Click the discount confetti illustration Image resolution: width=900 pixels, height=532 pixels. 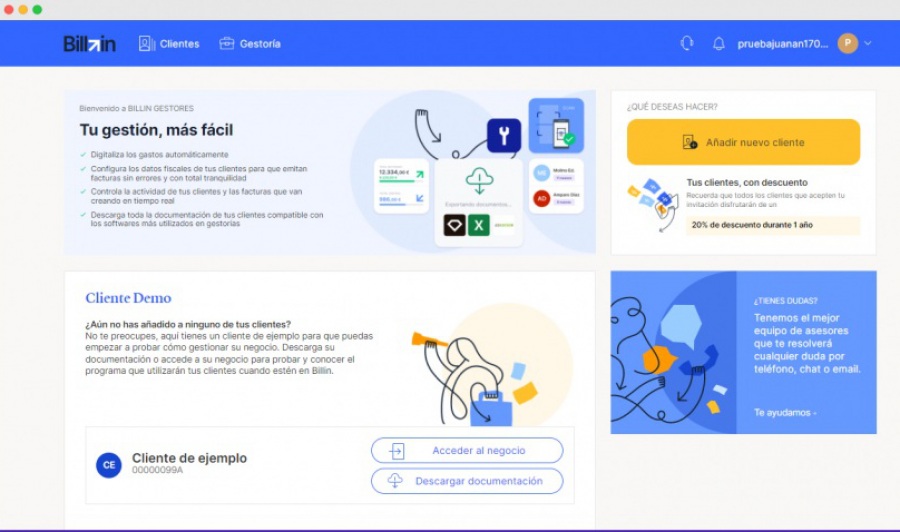tap(654, 204)
